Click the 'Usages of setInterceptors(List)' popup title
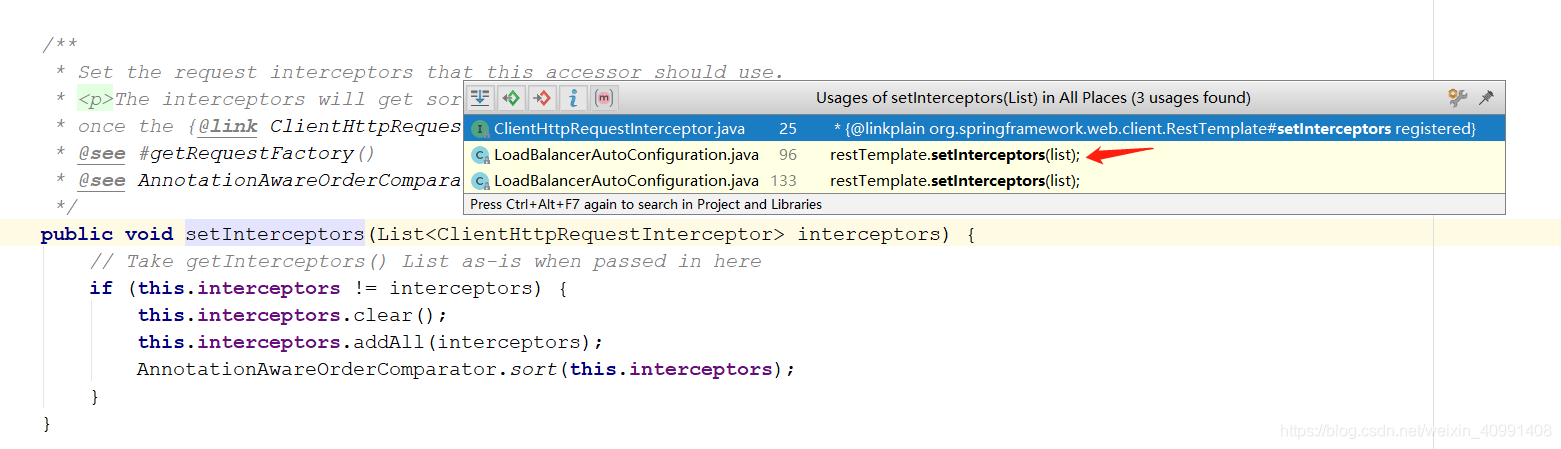Viewport: 1561px width, 449px height. pos(1033,98)
